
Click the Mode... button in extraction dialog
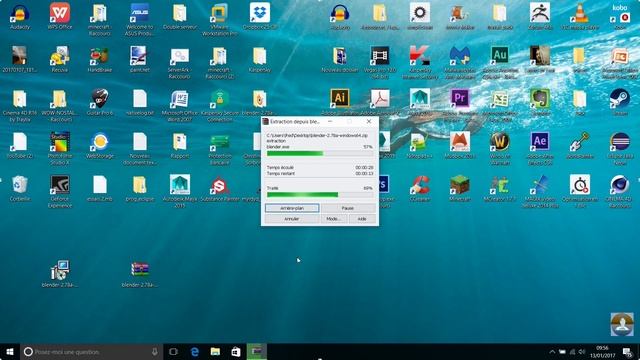333,219
